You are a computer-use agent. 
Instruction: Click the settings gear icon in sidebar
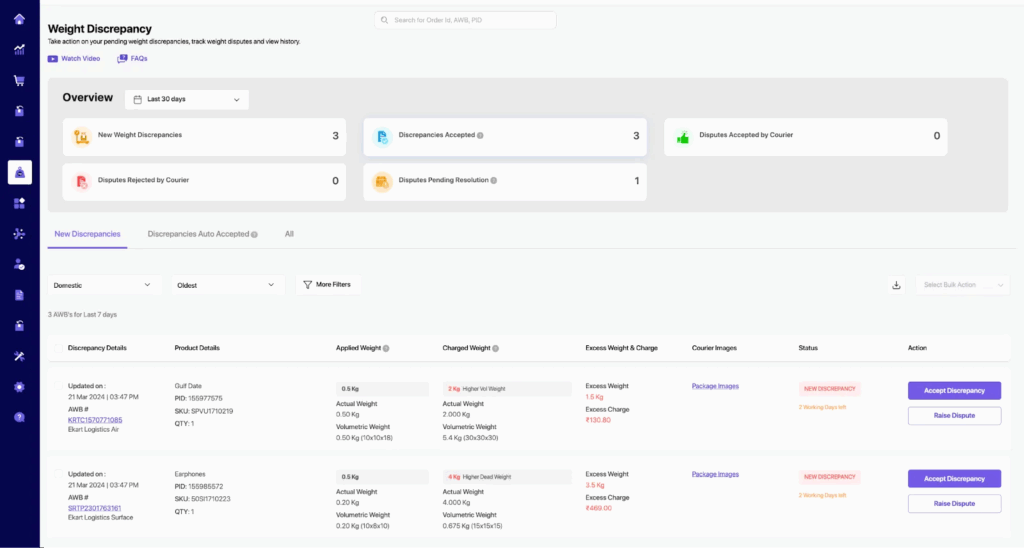coord(19,387)
